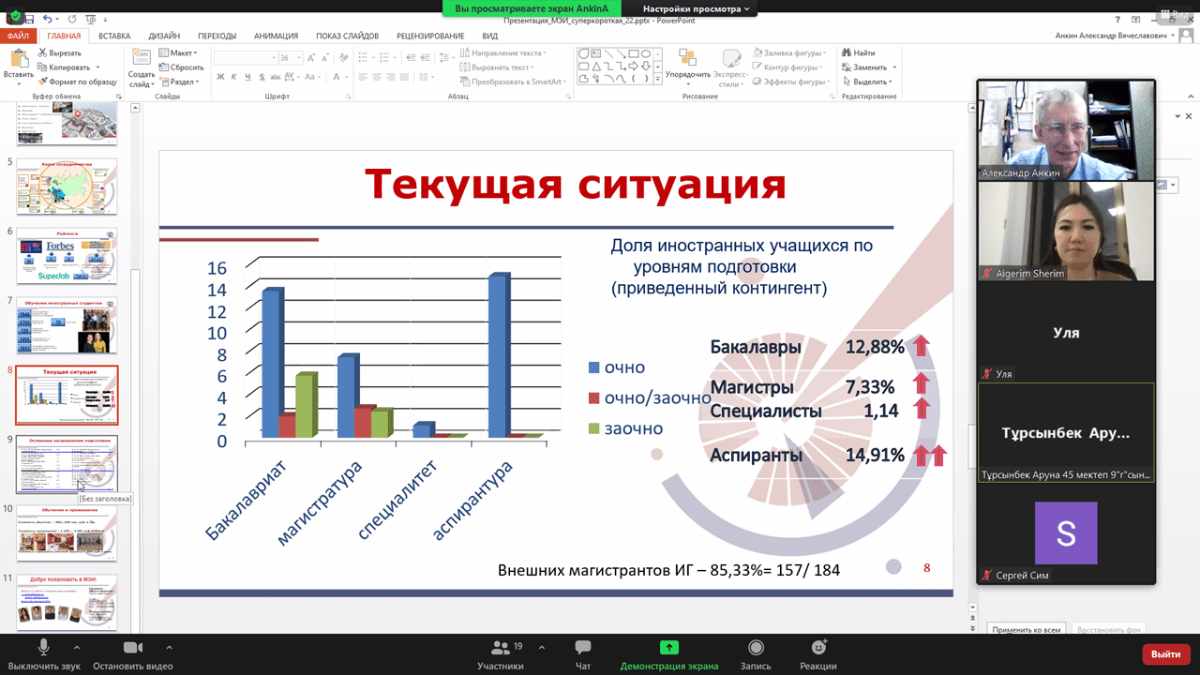Switch to the Insert (ВСТАВКА) tab
Screen dimensions: 1200x675
114,36
